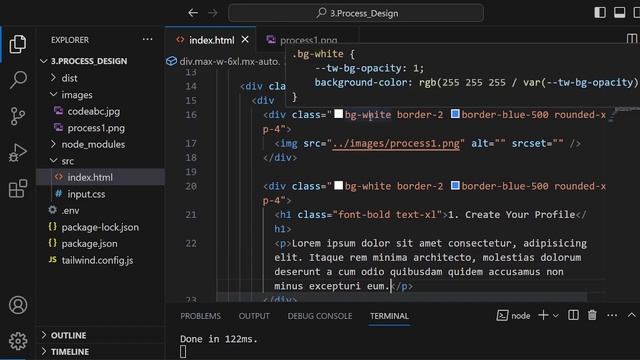Open Source Control view
640x360 pixels.
(x=18, y=116)
